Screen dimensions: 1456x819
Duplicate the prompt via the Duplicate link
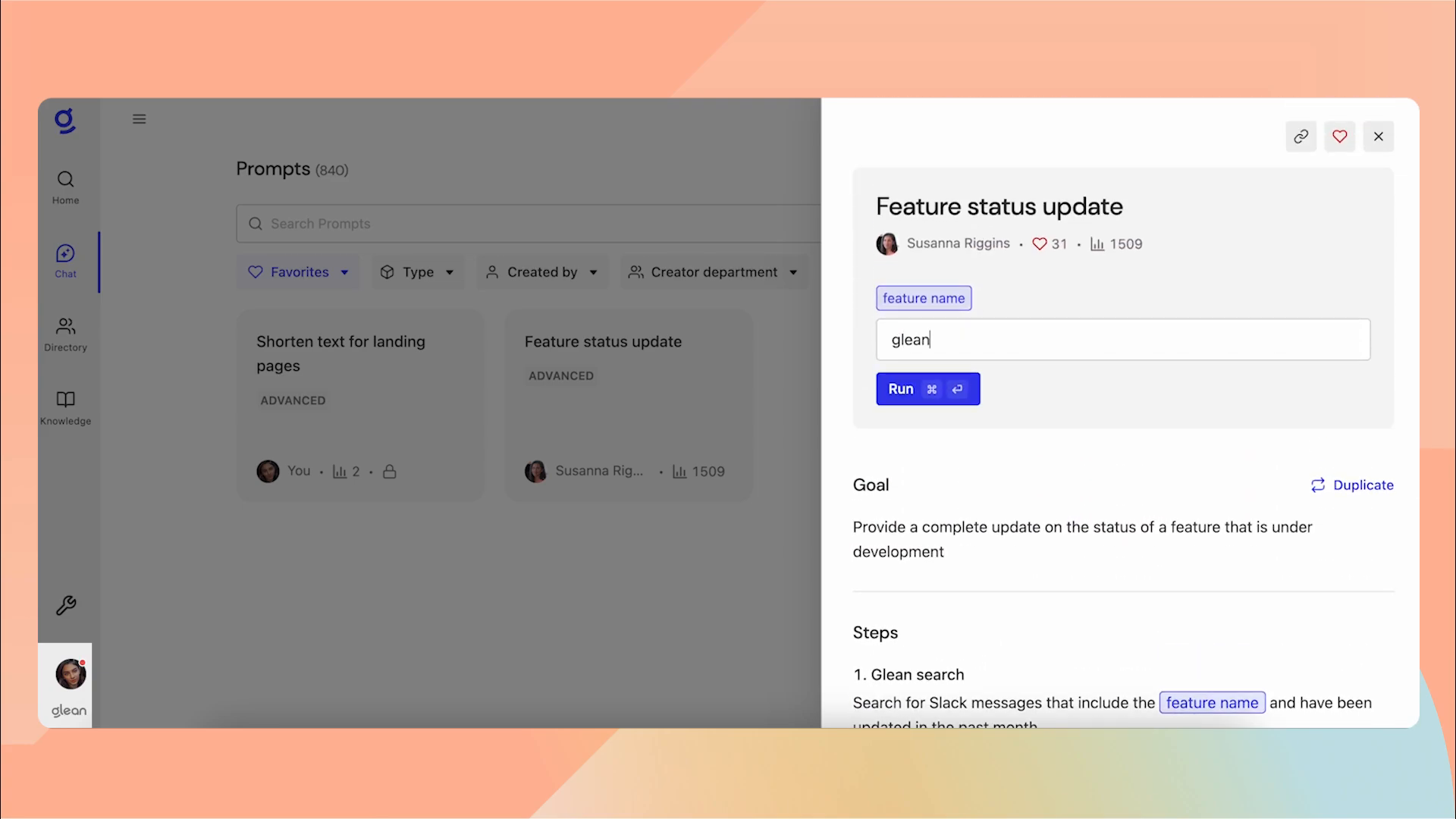[1352, 485]
